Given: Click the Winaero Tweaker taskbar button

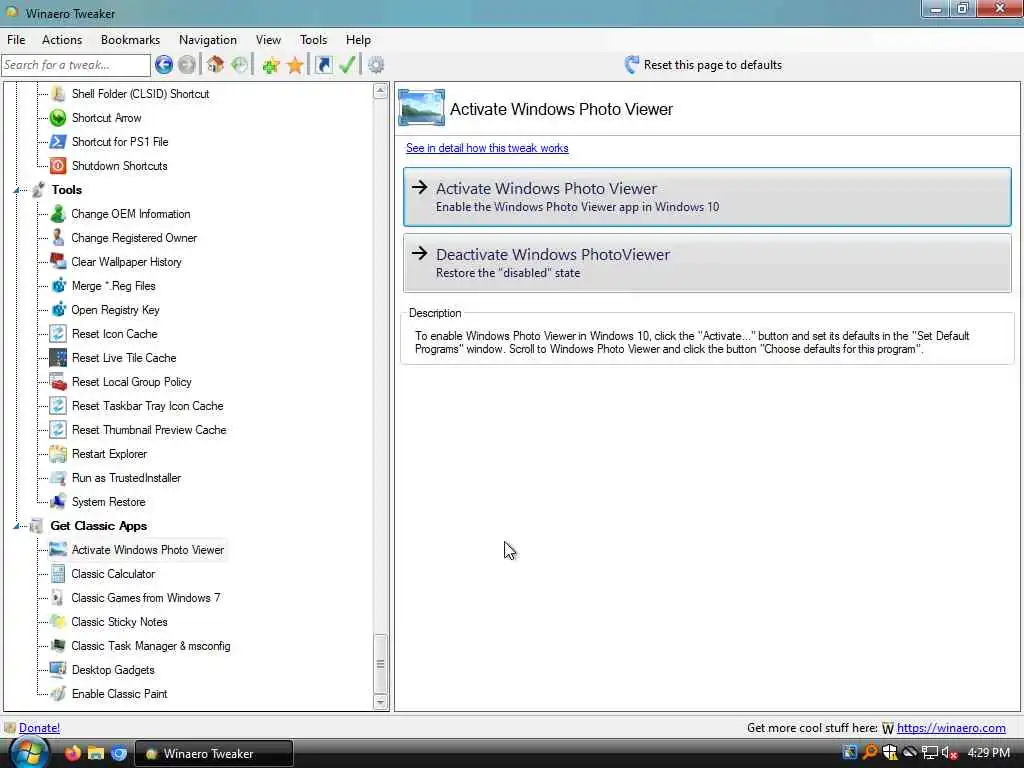Looking at the screenshot, I should [x=214, y=753].
